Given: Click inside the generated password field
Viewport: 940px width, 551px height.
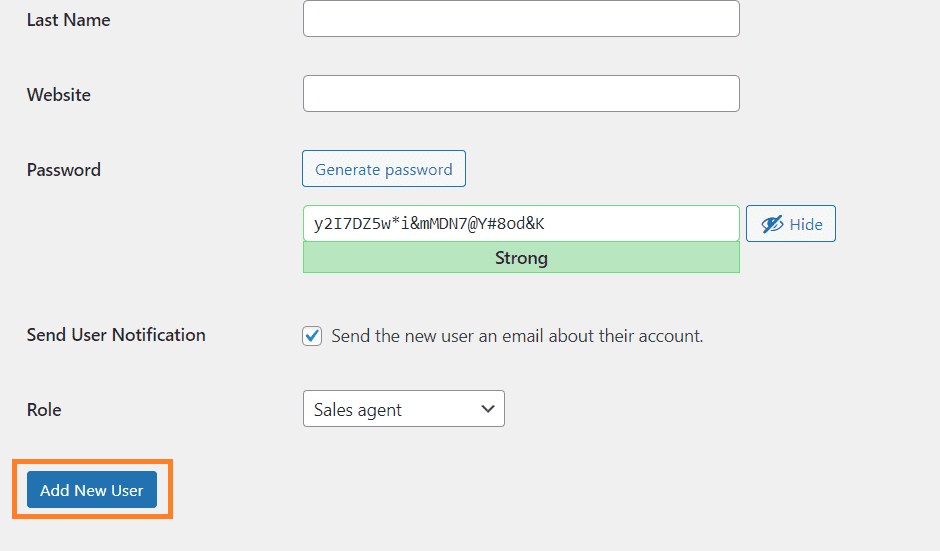Looking at the screenshot, I should [x=521, y=224].
